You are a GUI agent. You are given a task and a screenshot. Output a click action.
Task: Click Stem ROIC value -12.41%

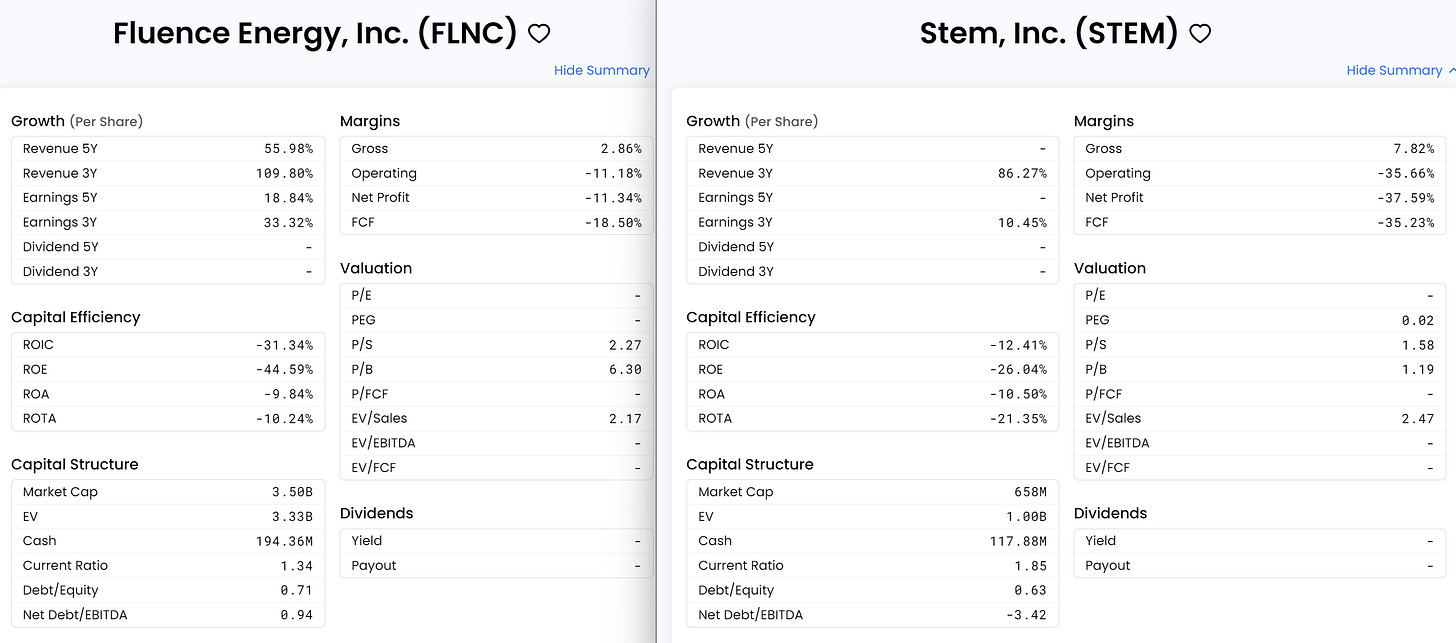point(1017,344)
